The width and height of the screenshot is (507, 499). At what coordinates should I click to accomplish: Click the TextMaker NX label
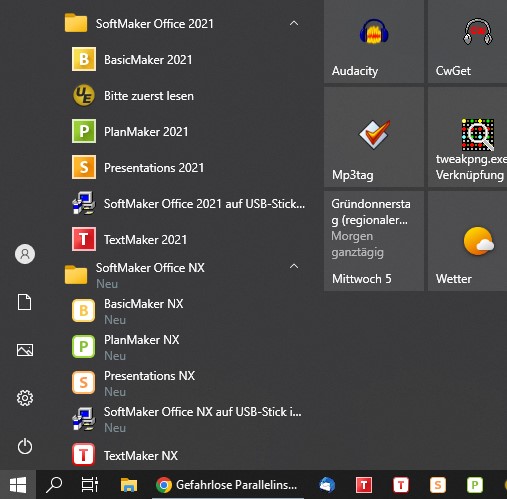pyautogui.click(x=141, y=456)
